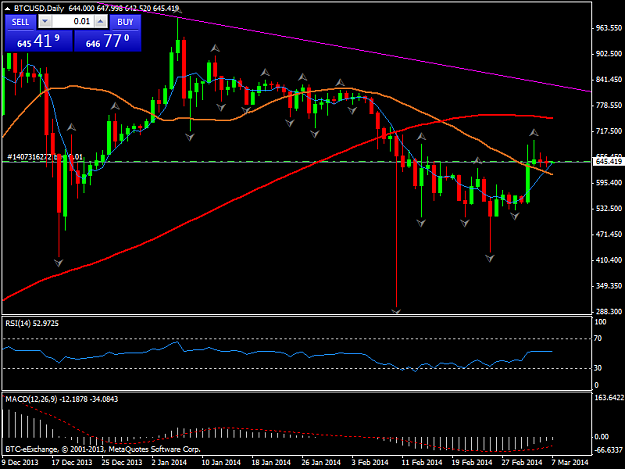
Task: Click the 349.350 price axis label
Action: click(x=609, y=286)
